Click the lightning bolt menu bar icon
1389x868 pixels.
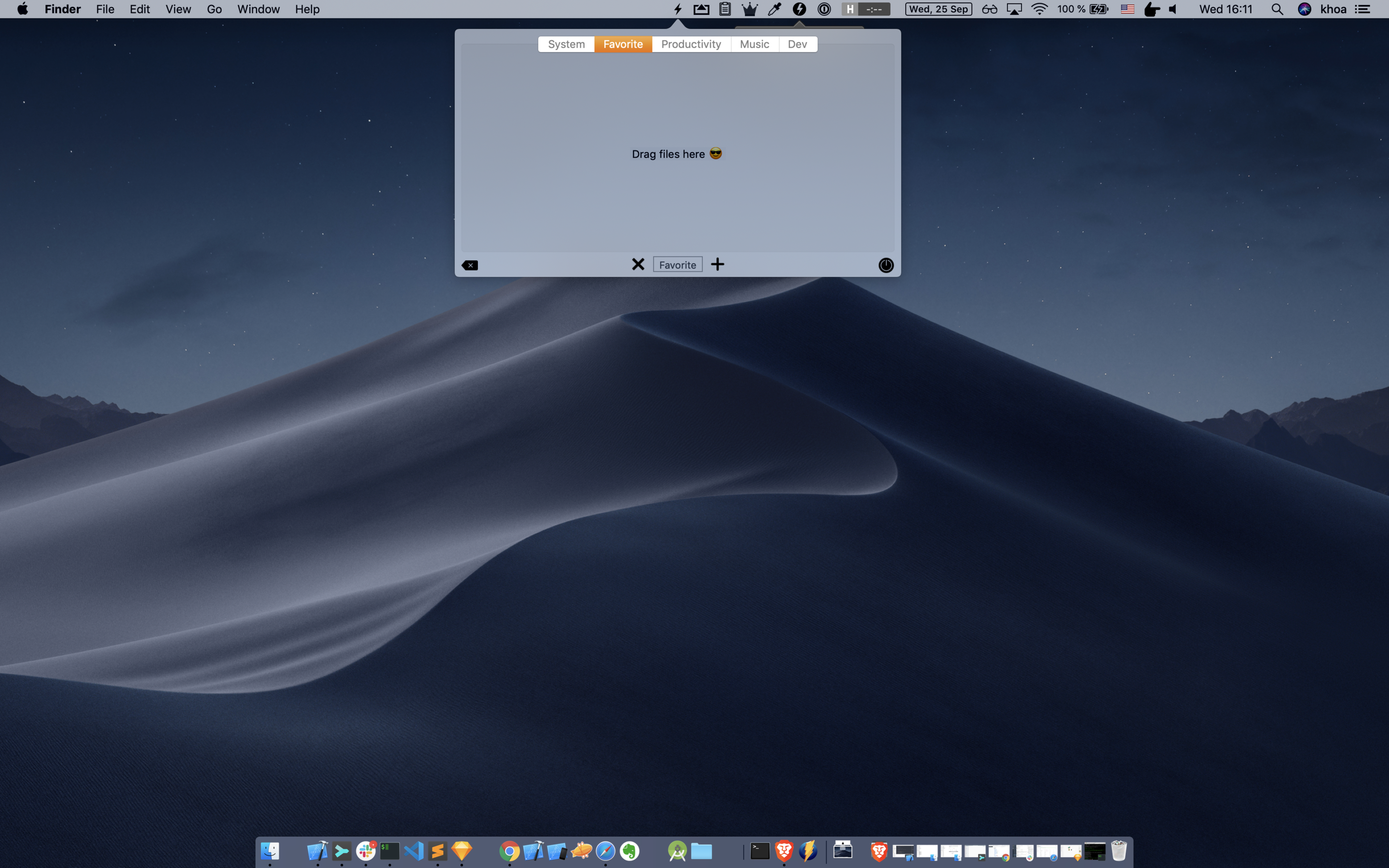tap(678, 9)
